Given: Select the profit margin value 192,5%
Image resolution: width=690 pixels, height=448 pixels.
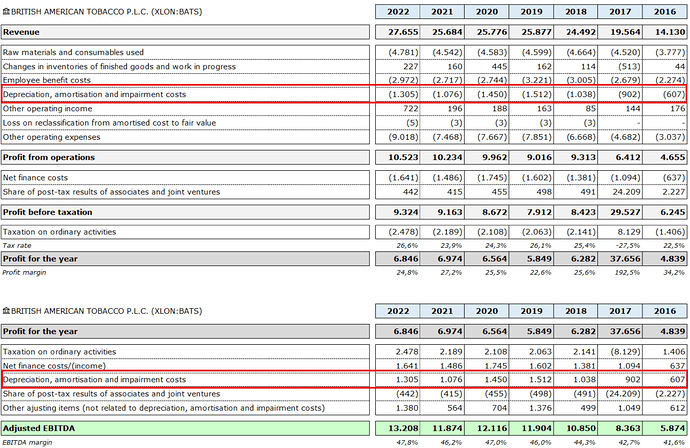Looking at the screenshot, I should pos(628,272).
